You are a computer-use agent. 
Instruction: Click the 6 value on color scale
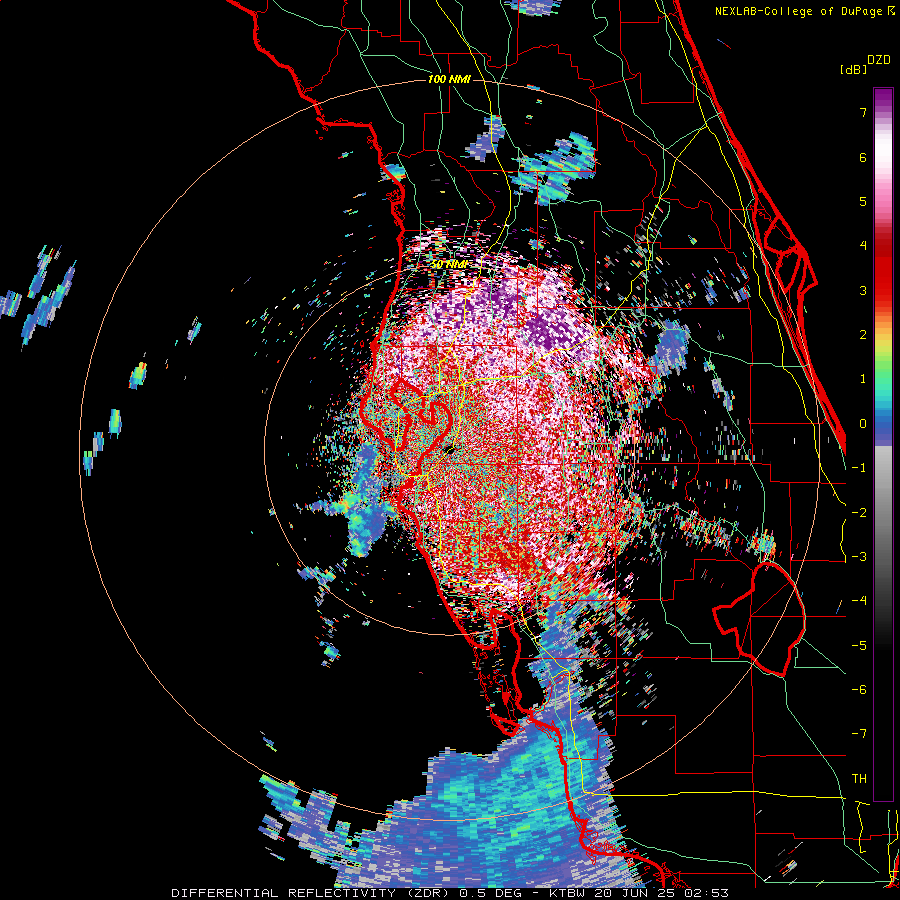pos(863,157)
